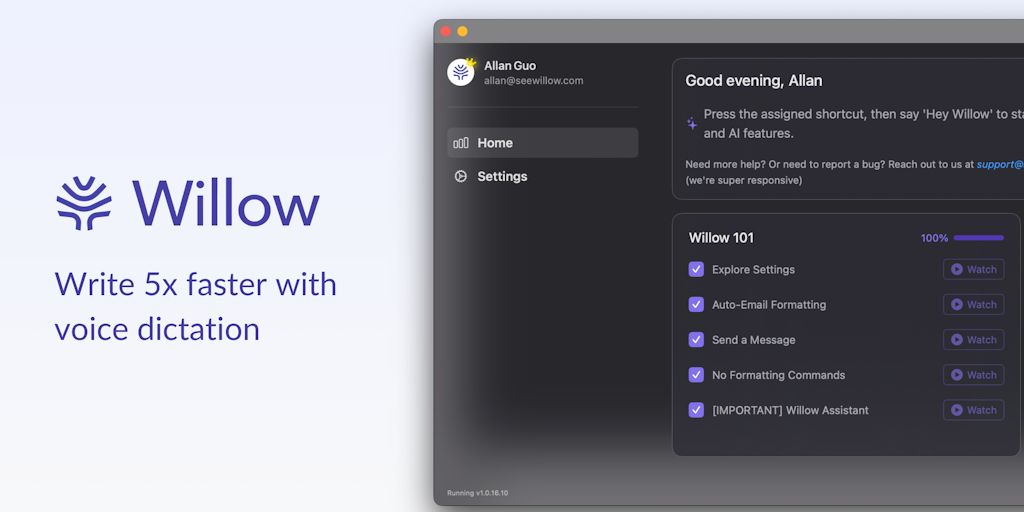Click the 'Write 5x faster' tagline

(195, 306)
